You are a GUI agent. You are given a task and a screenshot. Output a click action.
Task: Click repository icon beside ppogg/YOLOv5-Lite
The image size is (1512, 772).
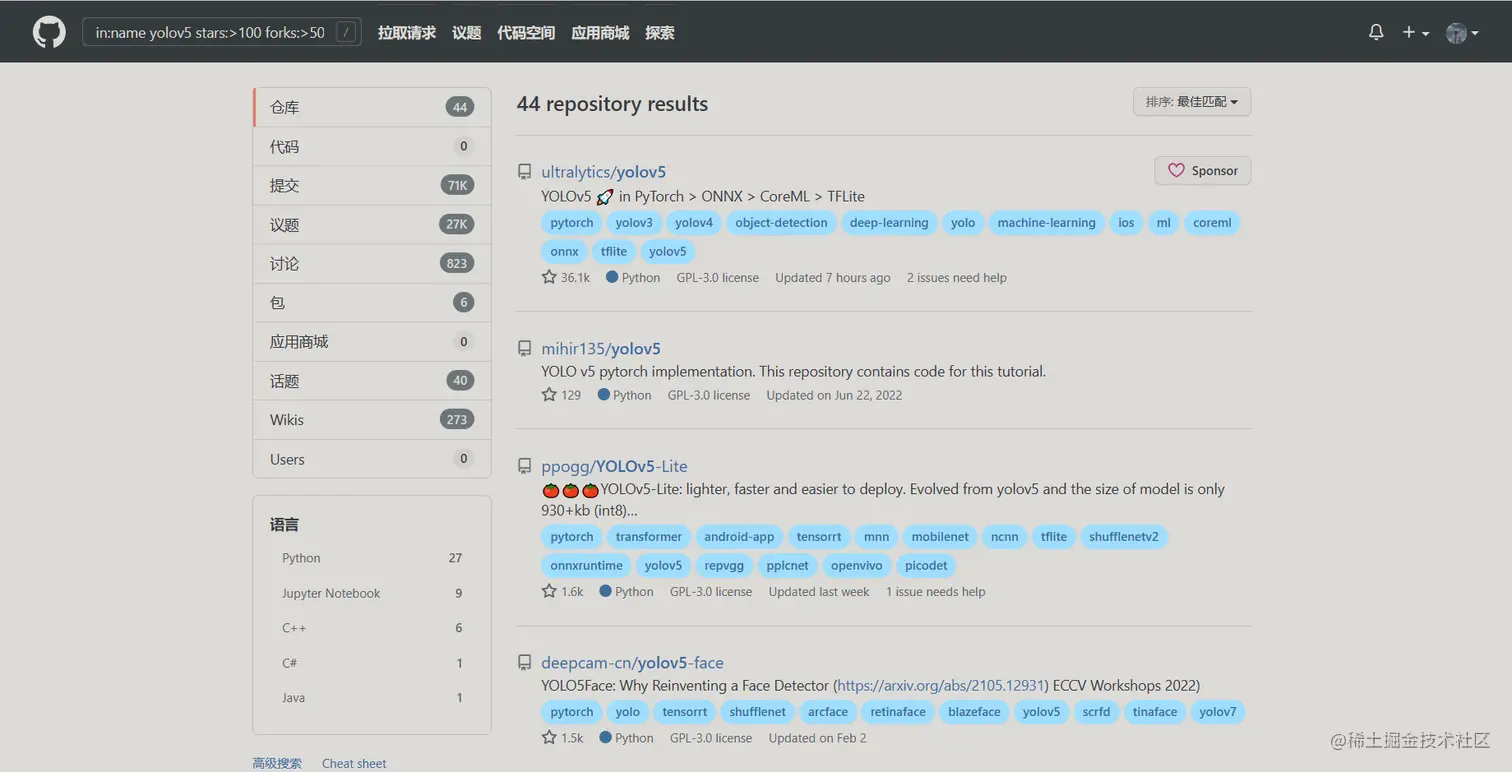pos(524,466)
